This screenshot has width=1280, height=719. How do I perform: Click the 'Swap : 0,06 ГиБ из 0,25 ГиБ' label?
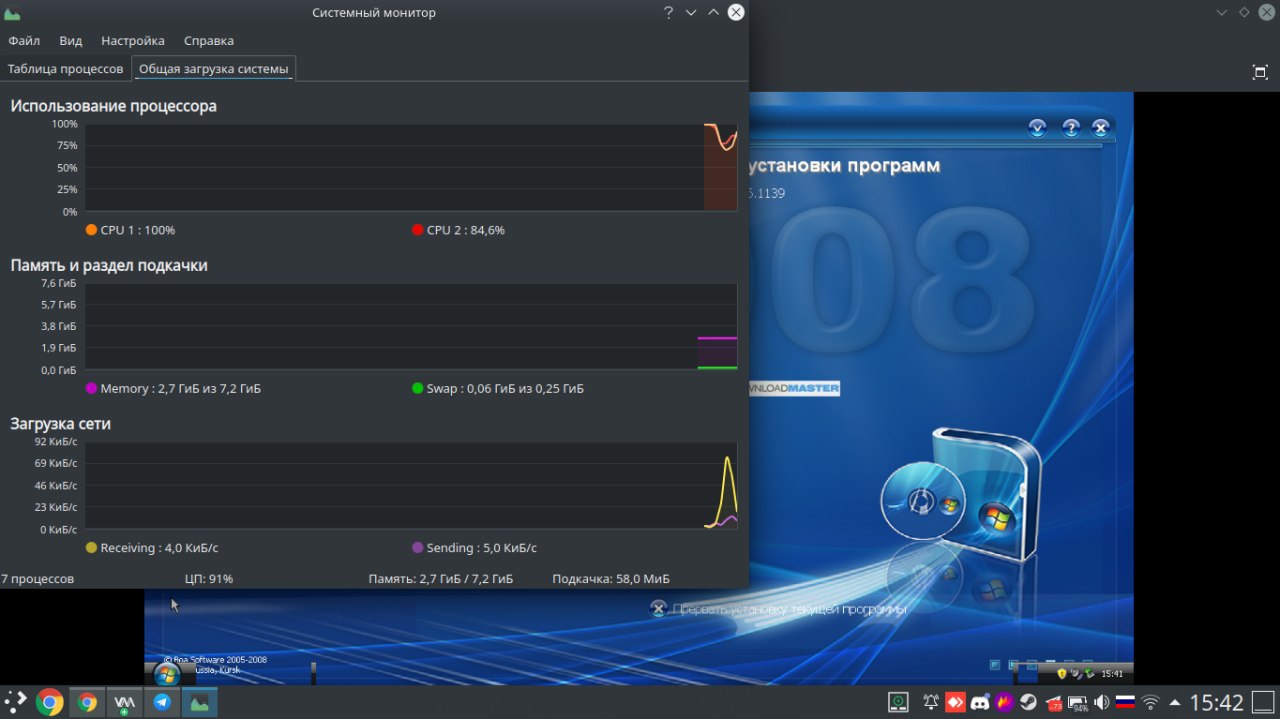pos(505,388)
